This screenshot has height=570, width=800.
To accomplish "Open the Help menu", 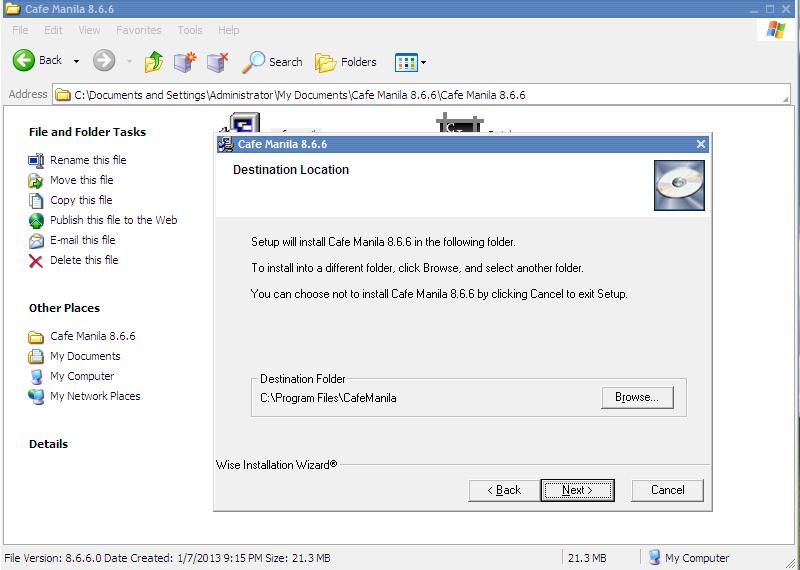I will [x=229, y=30].
